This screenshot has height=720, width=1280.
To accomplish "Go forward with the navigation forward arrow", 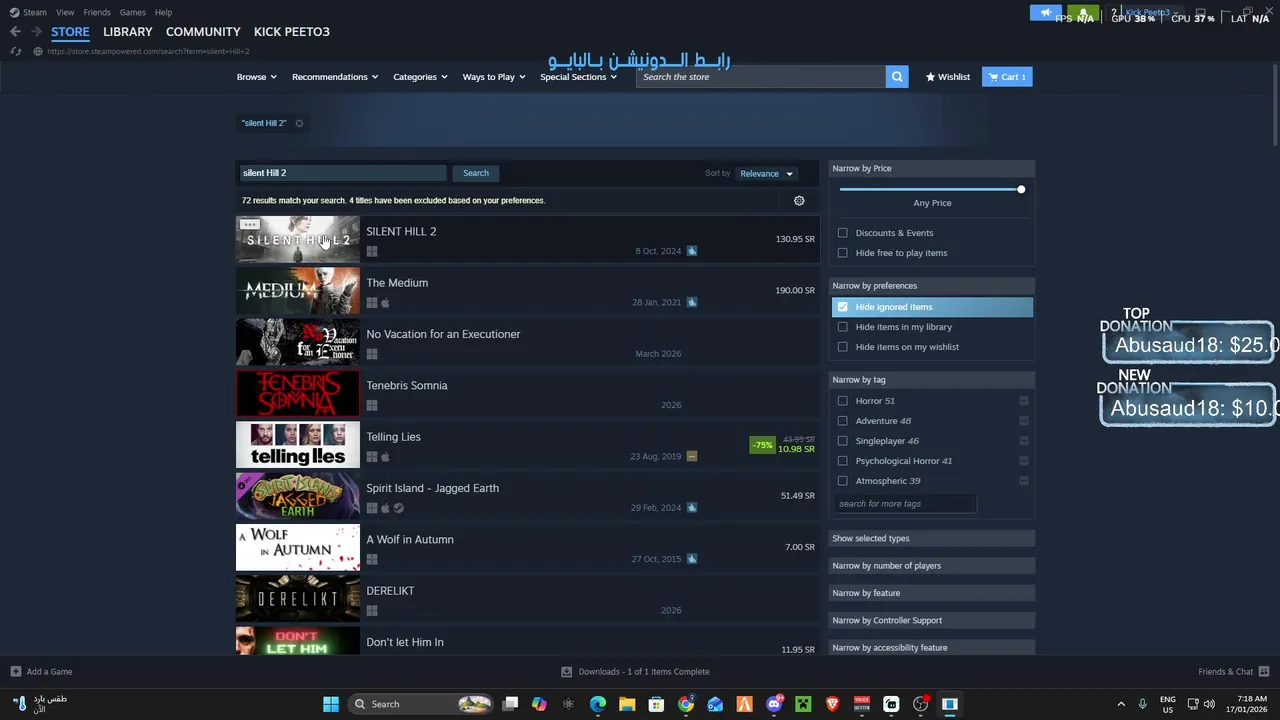I will 36,32.
